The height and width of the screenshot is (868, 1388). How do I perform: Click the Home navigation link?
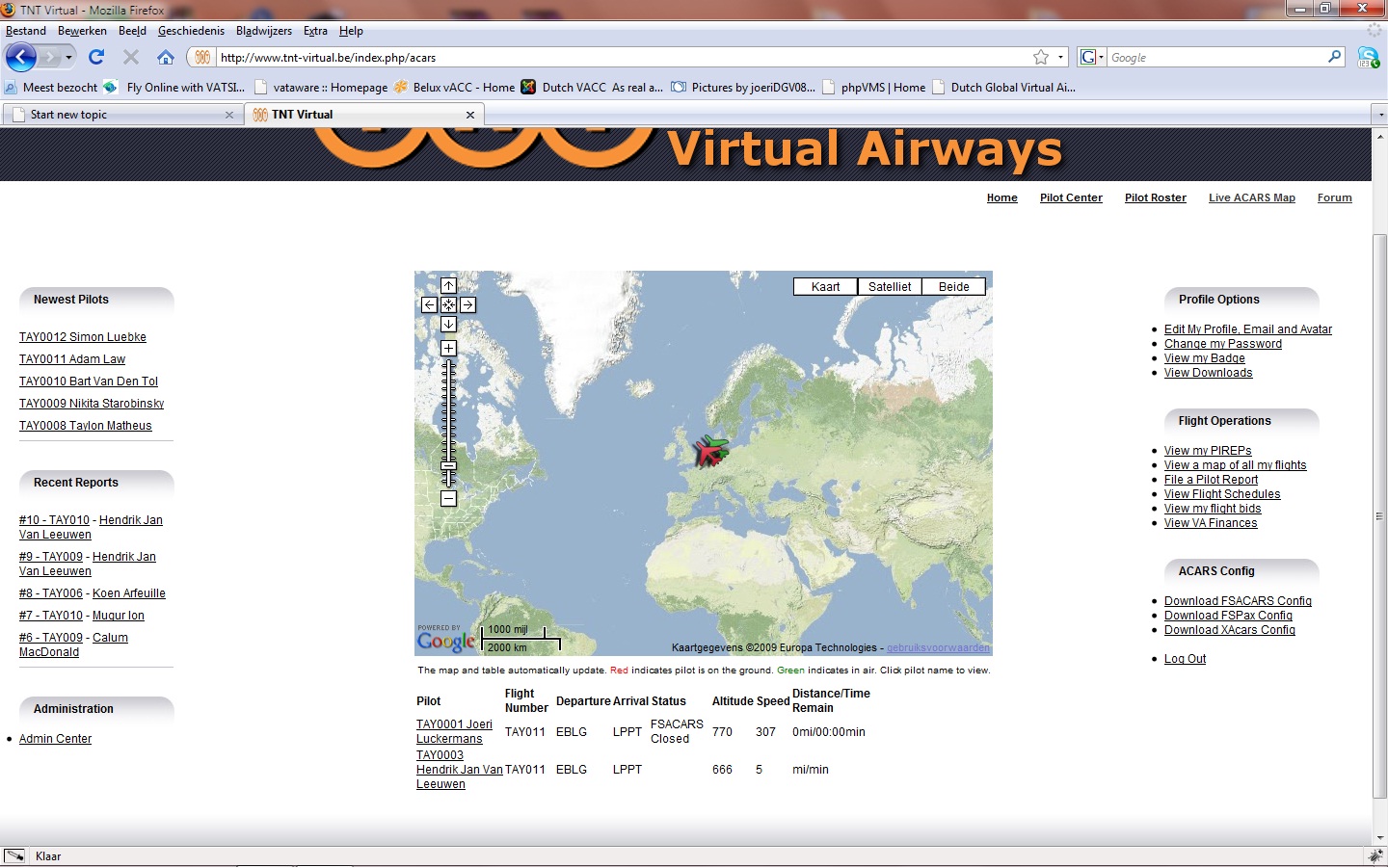coord(1002,197)
